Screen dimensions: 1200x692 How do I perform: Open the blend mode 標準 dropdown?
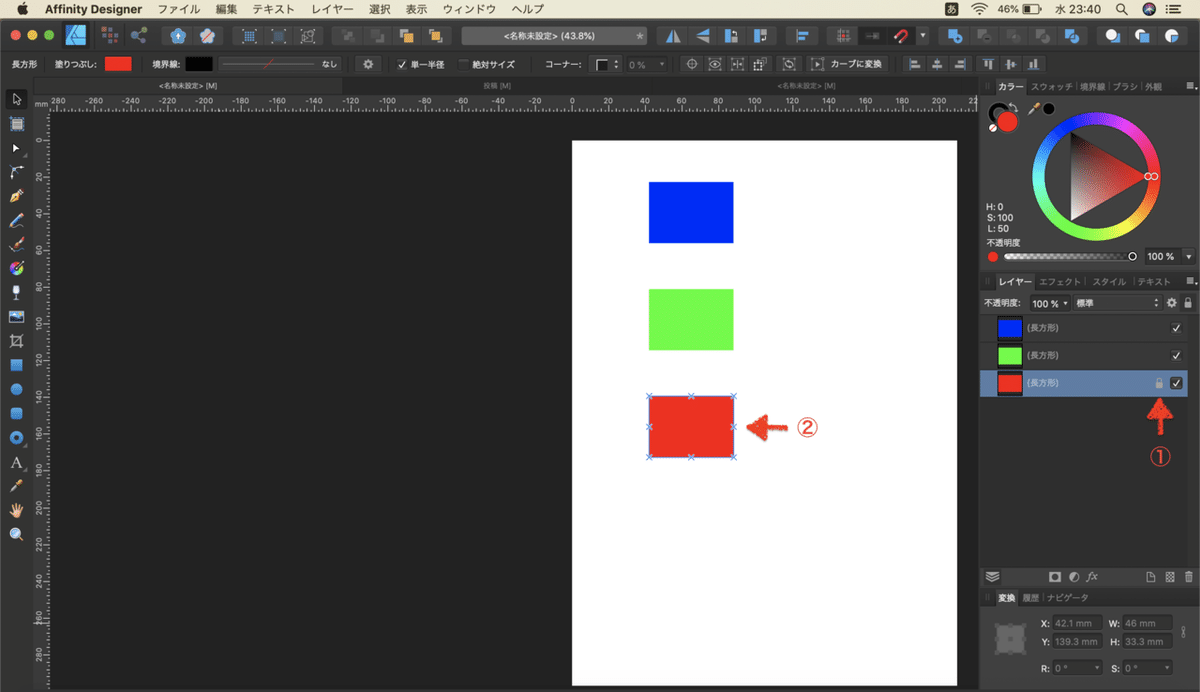tap(1117, 303)
